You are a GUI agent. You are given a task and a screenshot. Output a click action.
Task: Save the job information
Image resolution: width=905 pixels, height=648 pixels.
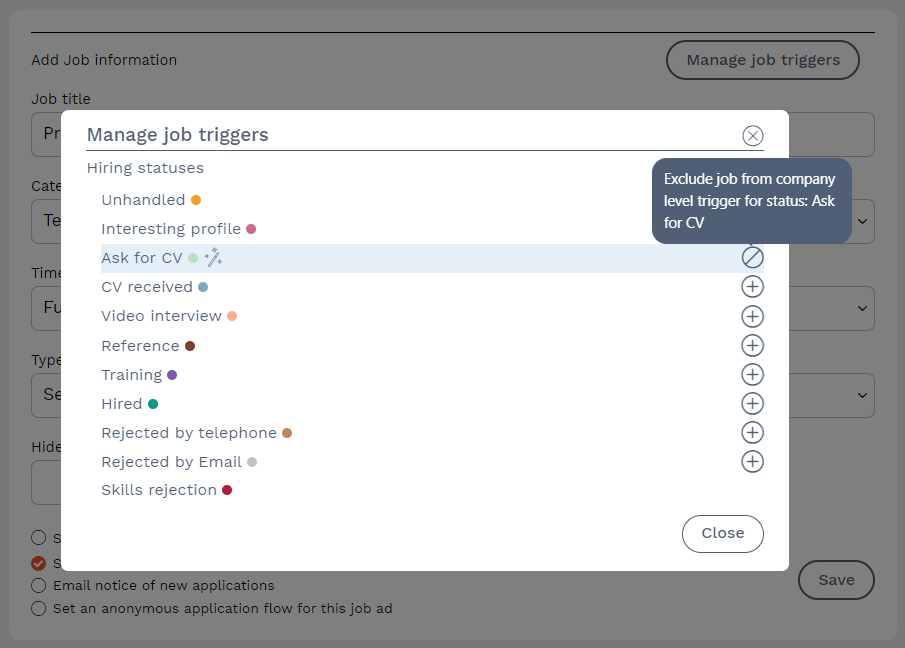835,580
